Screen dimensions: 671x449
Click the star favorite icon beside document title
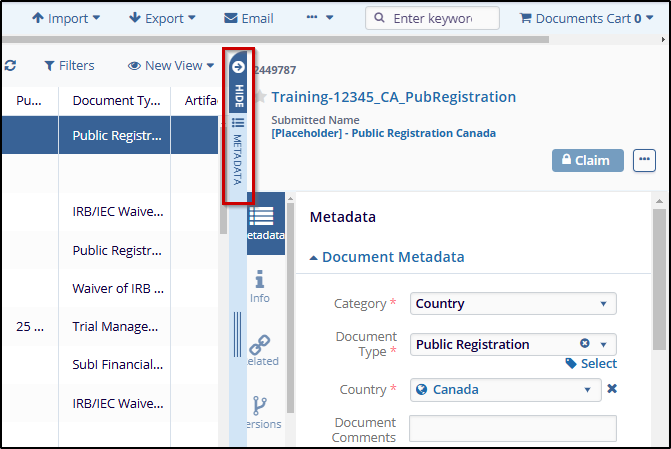click(x=260, y=97)
